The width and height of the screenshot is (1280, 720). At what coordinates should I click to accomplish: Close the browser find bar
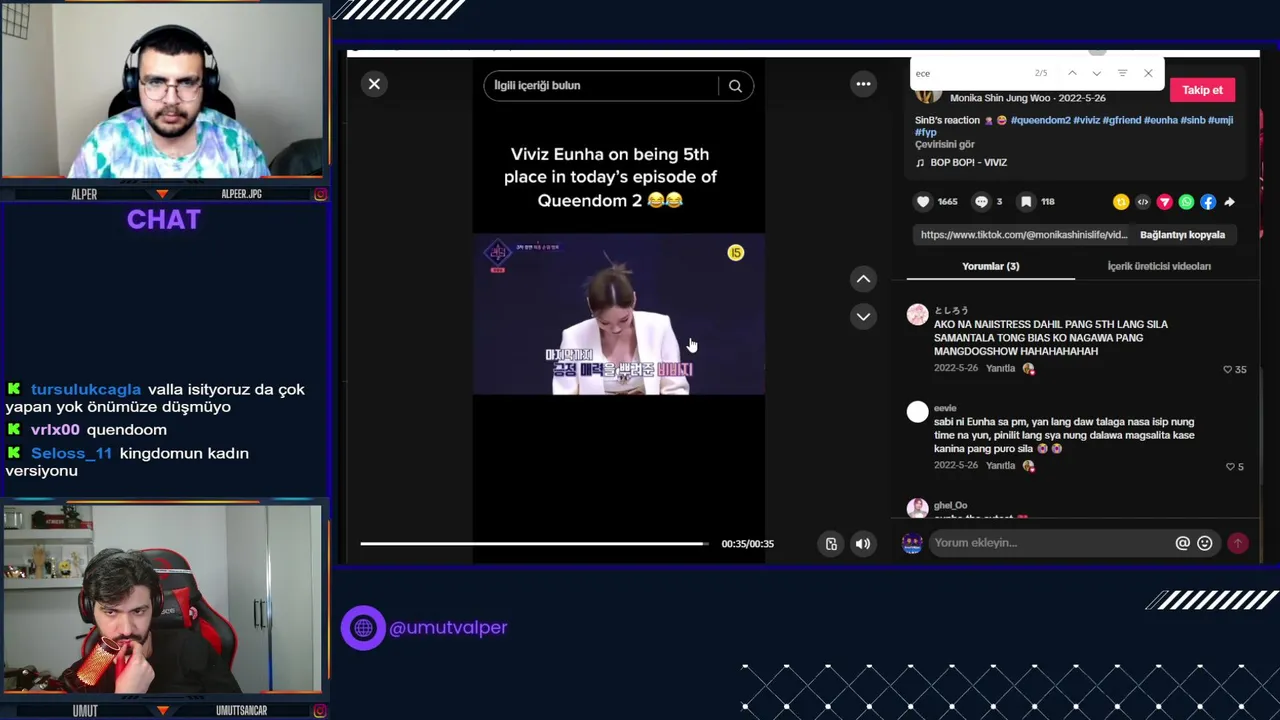pos(1148,73)
